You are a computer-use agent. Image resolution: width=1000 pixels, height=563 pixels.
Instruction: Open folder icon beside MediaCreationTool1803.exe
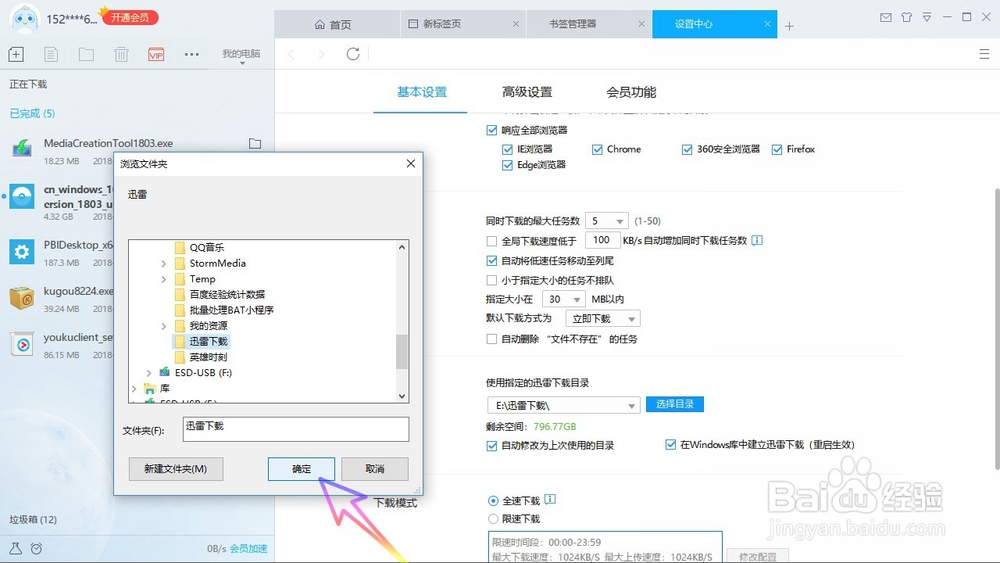pyautogui.click(x=255, y=143)
